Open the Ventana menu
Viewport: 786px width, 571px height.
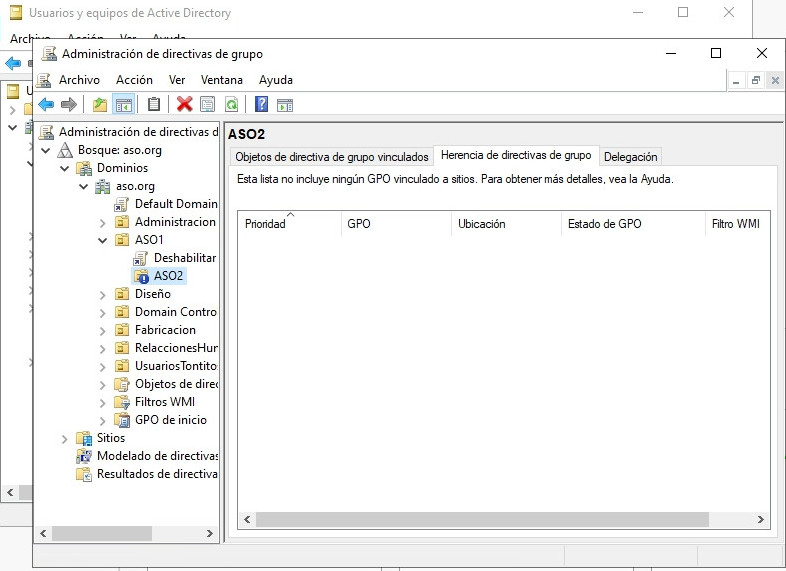(221, 80)
